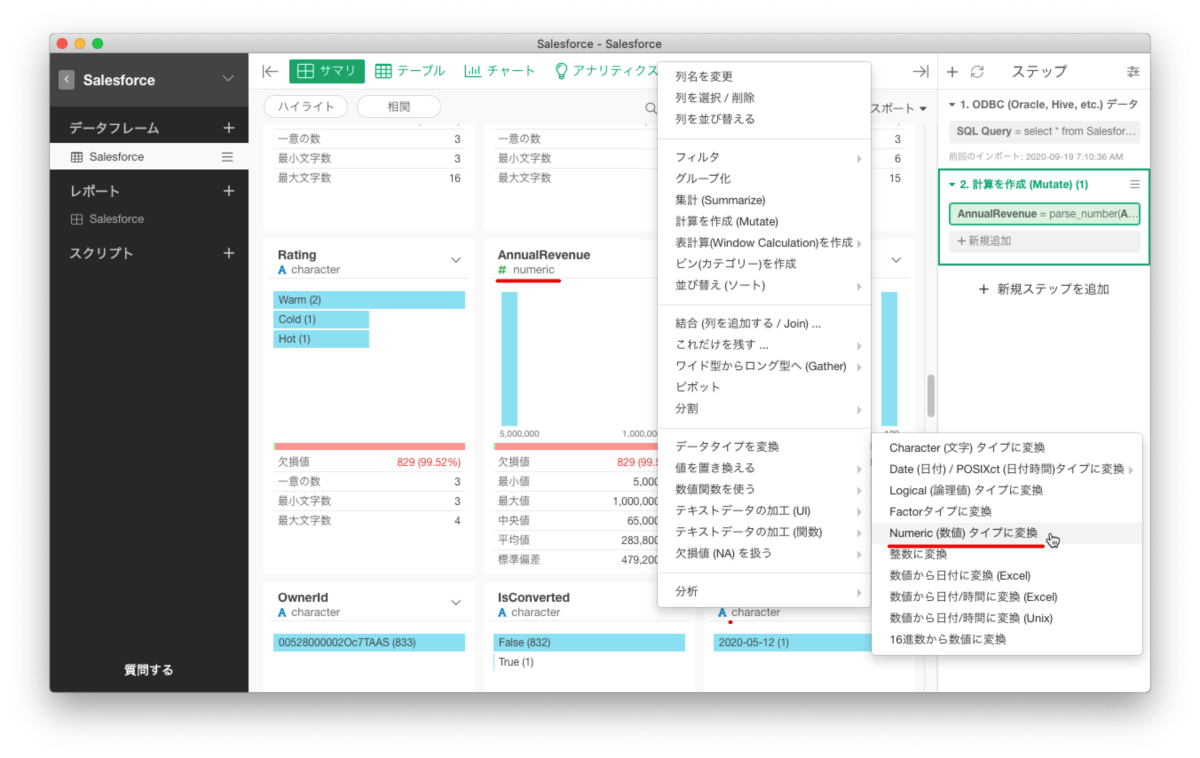The image size is (1200, 758).
Task: Click 新規追加 under the Mutate step
Action: point(1044,241)
